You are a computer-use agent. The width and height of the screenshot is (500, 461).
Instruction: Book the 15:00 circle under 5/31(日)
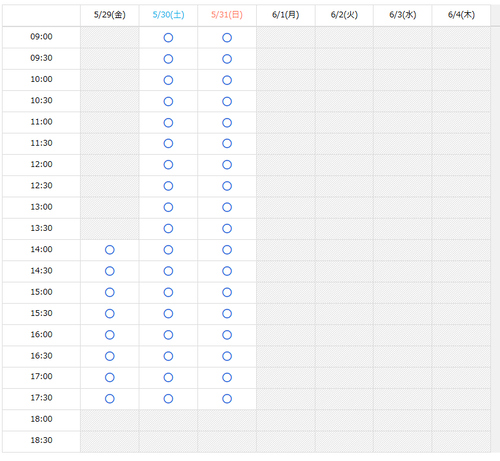(227, 292)
